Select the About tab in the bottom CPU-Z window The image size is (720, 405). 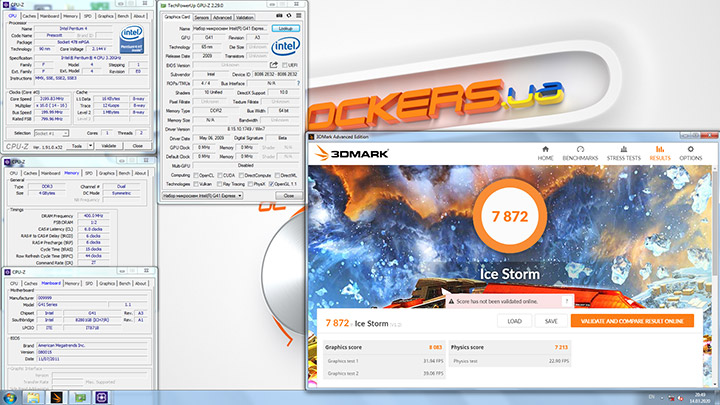(x=141, y=283)
